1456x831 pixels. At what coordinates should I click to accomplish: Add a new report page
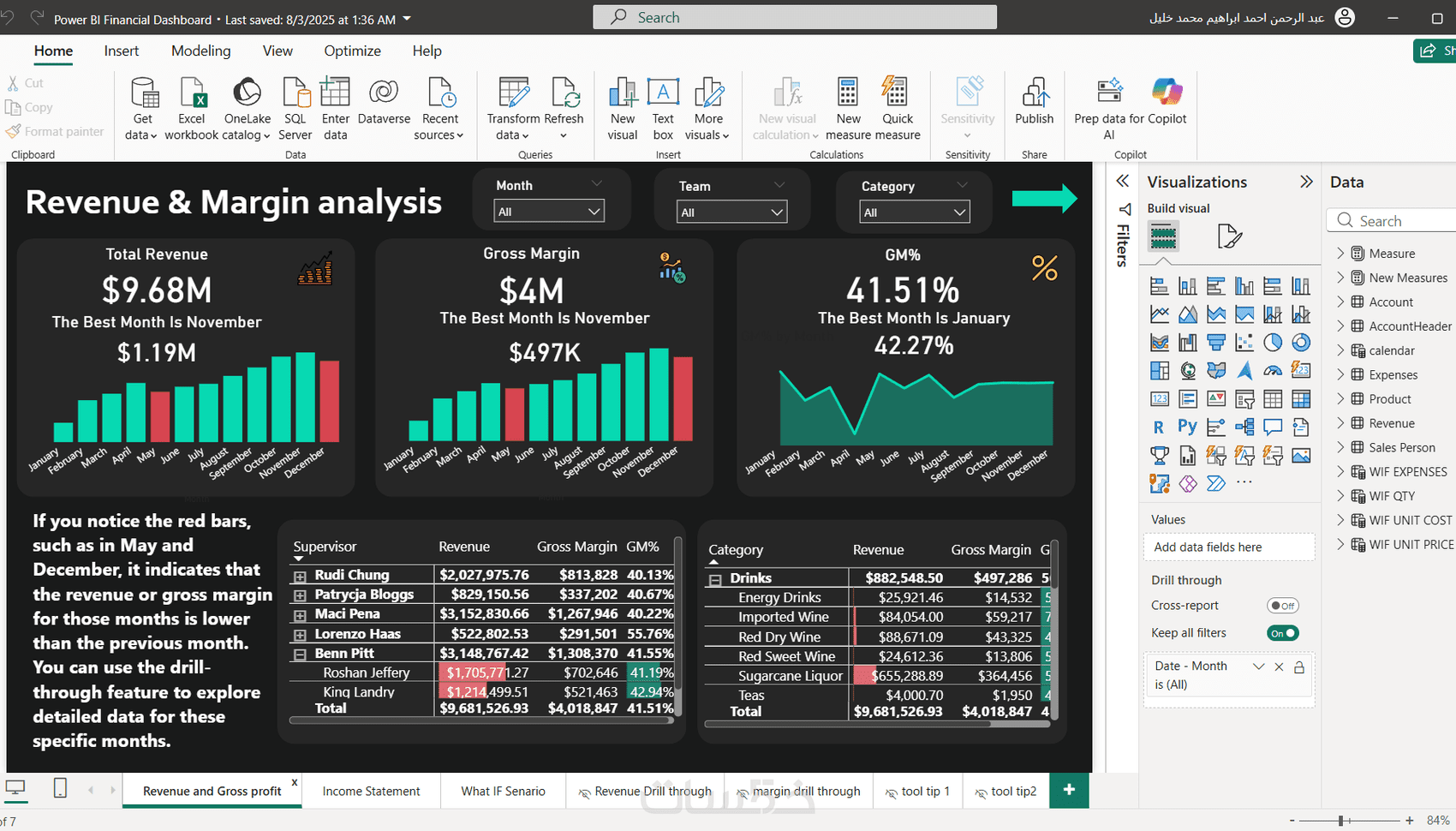[1069, 790]
